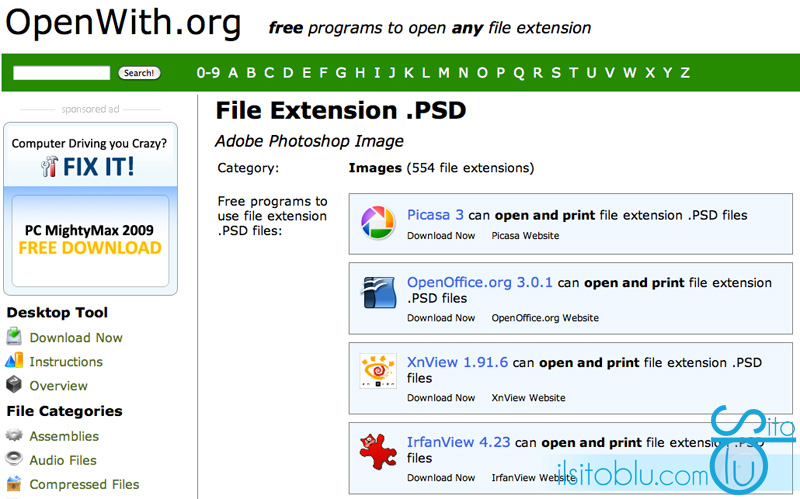
Task: Click the Instructions sidebar icon
Action: [14, 362]
